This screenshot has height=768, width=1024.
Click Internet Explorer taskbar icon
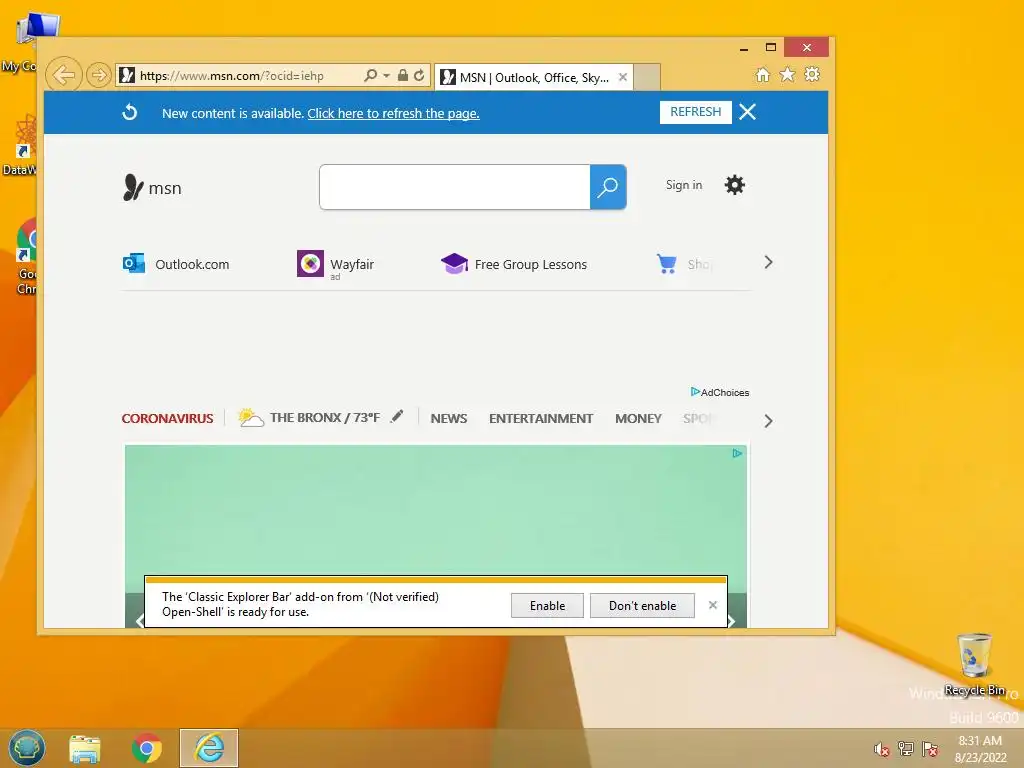(x=209, y=748)
